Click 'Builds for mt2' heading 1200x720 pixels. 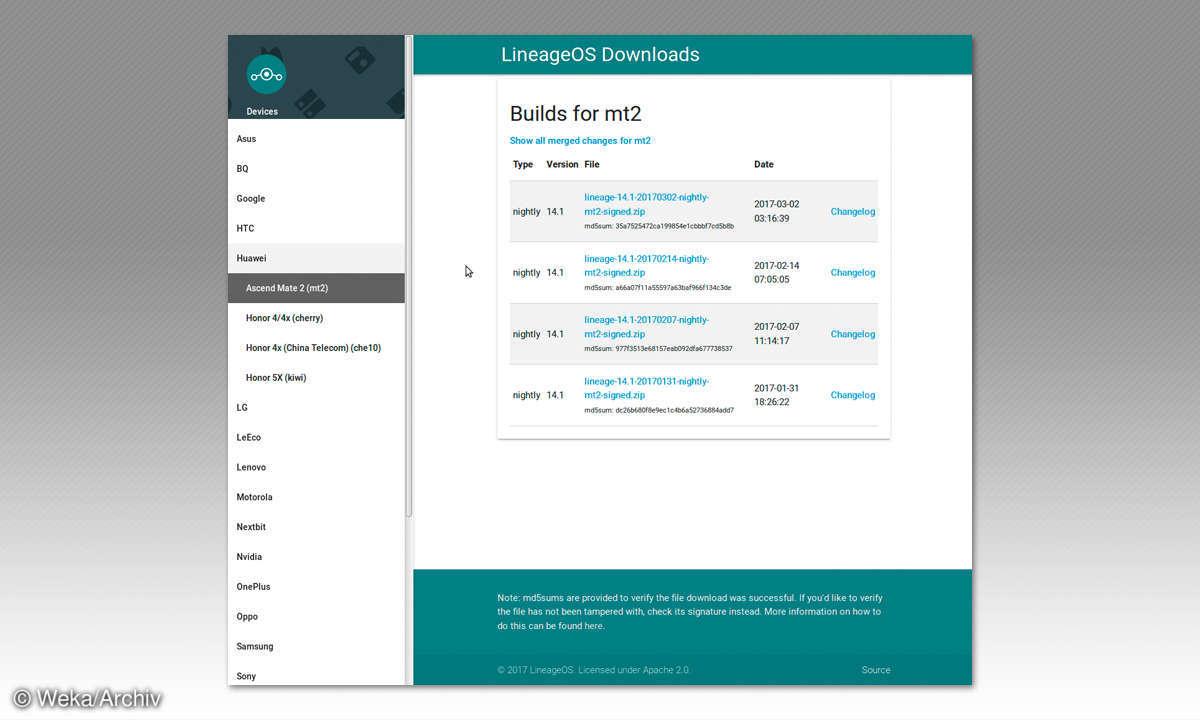[576, 113]
